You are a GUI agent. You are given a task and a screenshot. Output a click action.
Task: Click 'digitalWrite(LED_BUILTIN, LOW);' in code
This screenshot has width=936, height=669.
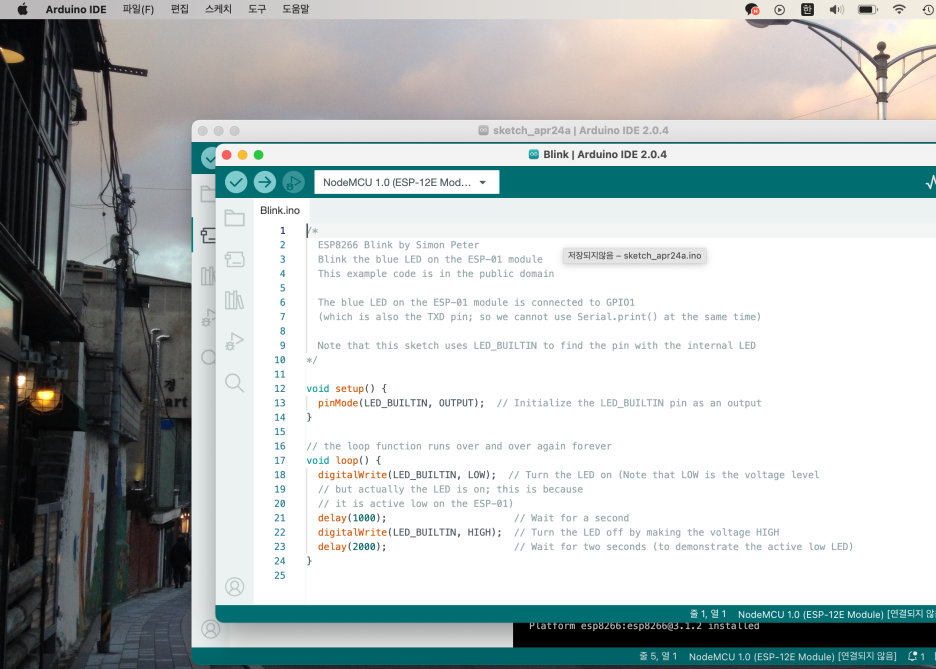(407, 475)
